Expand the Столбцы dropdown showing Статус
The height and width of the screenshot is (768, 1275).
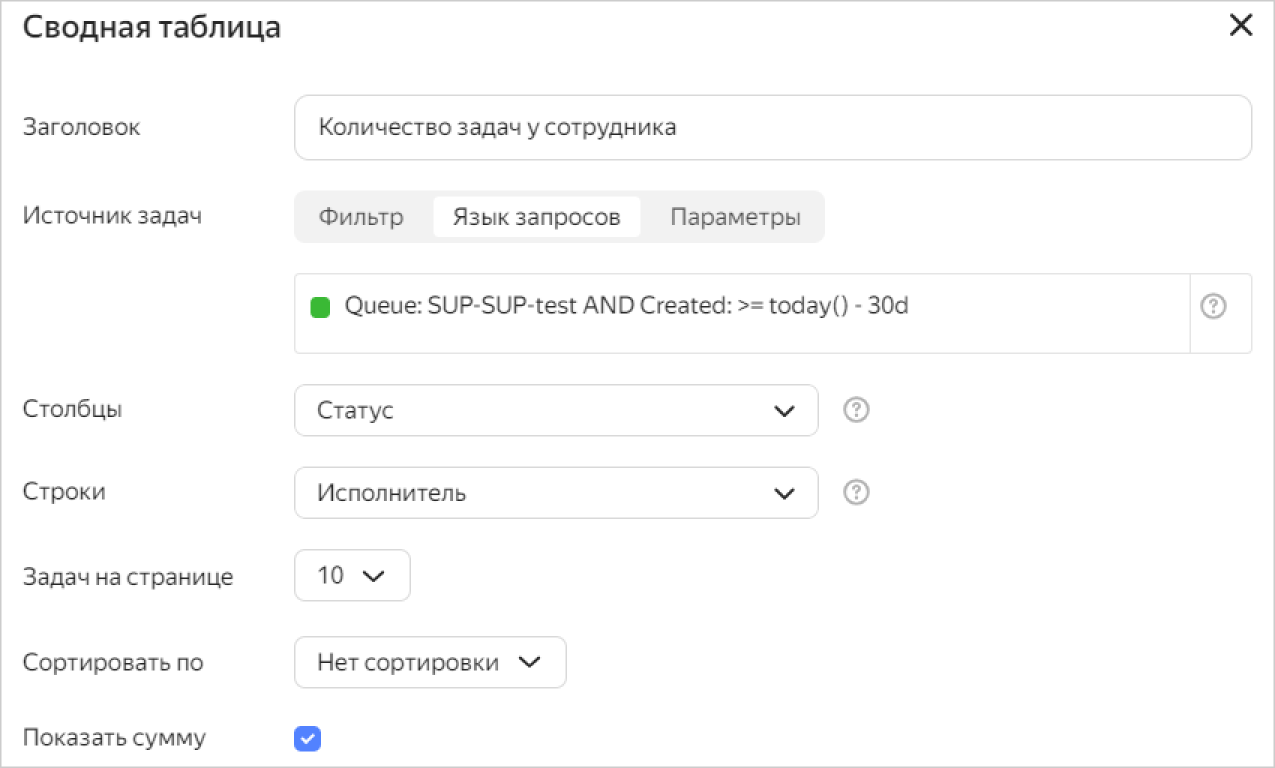click(556, 411)
